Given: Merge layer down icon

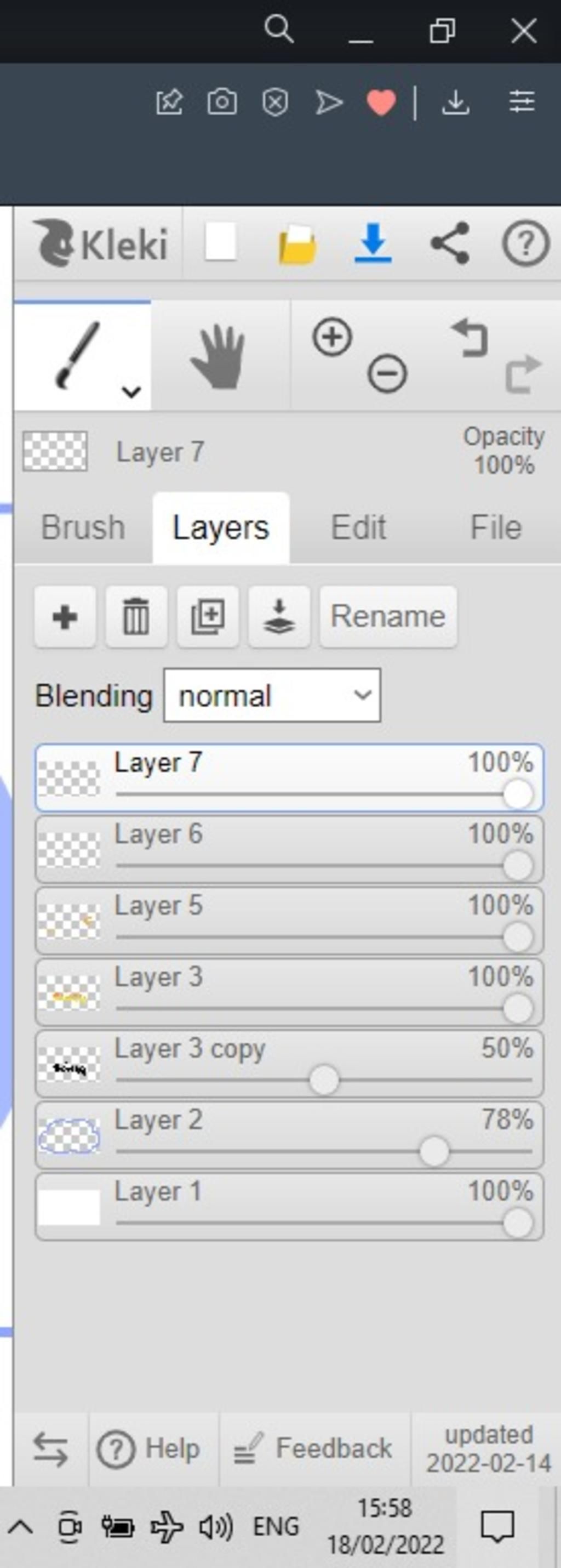Looking at the screenshot, I should click(279, 617).
